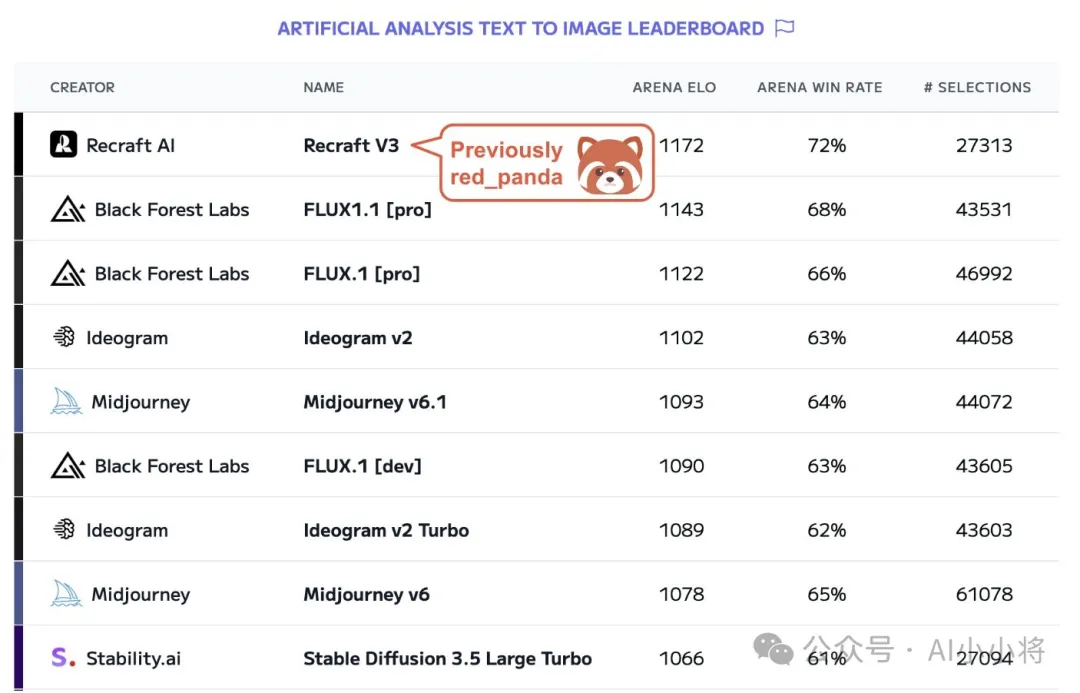
Task: Click Black Forest Labs logo for FLUX1.1 [pro]
Action: pyautogui.click(x=68, y=209)
